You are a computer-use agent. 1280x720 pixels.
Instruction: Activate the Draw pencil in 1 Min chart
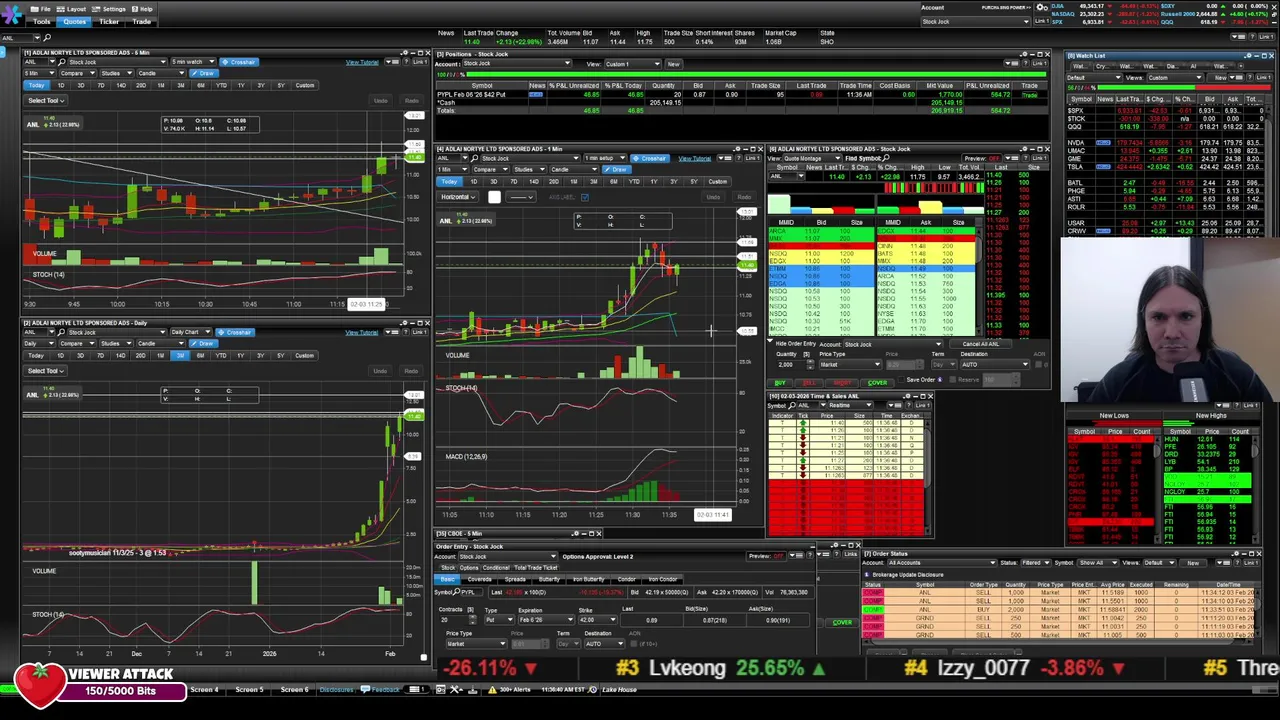617,169
